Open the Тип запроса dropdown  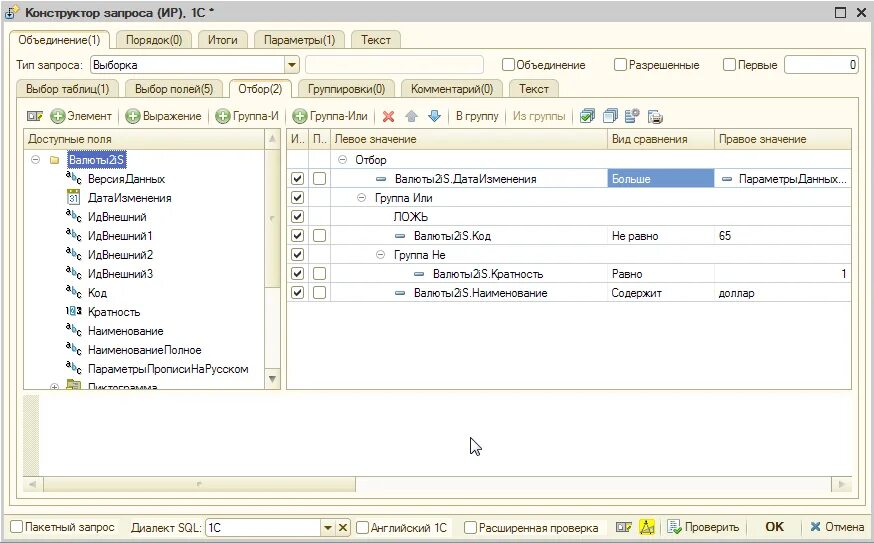point(292,65)
